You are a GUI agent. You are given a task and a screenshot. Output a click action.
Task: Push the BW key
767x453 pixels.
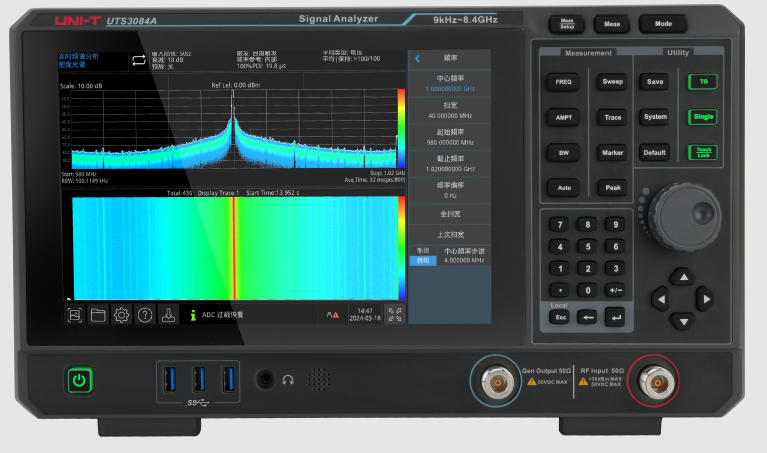point(564,153)
